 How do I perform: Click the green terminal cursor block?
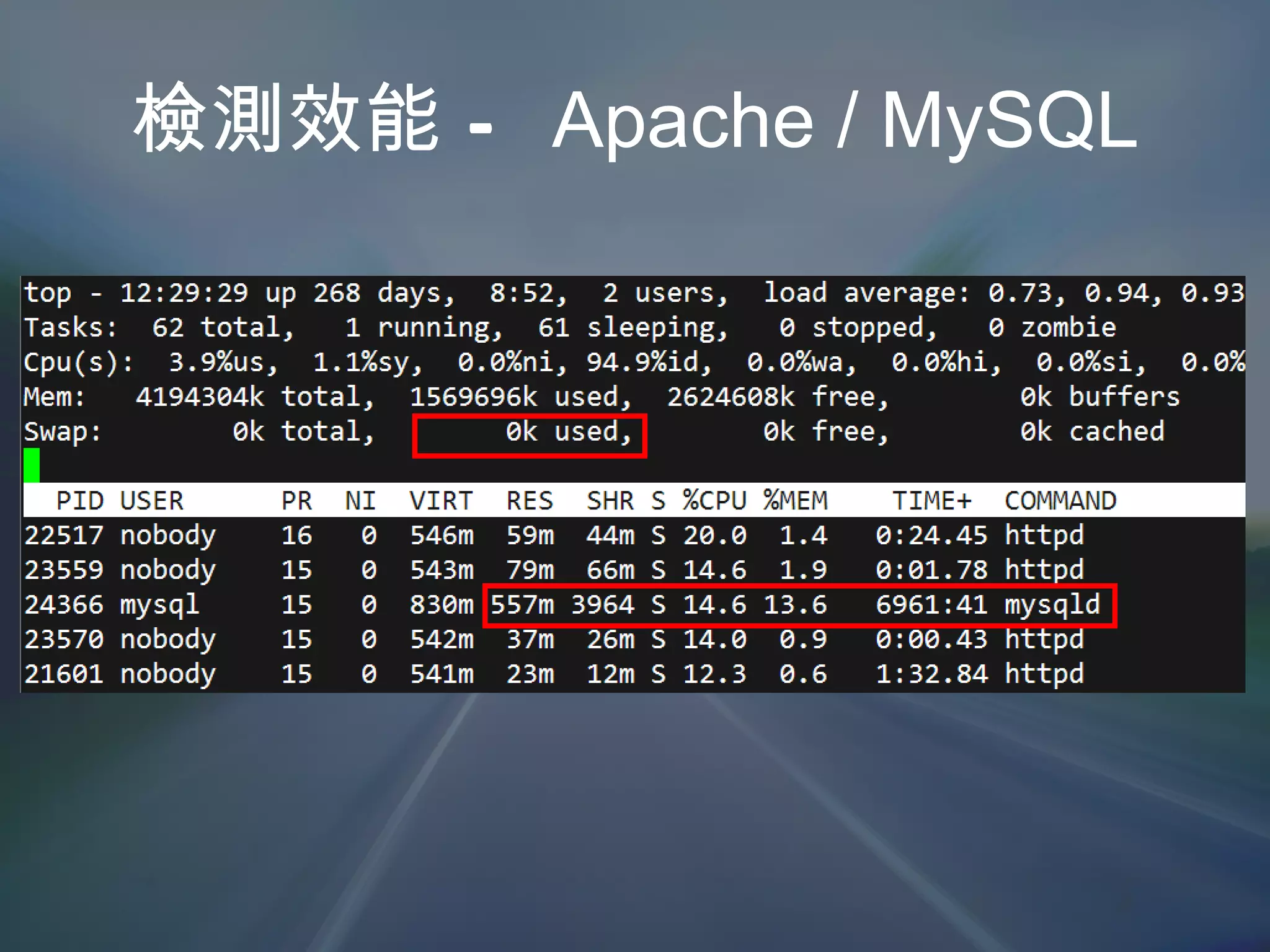pyautogui.click(x=32, y=465)
